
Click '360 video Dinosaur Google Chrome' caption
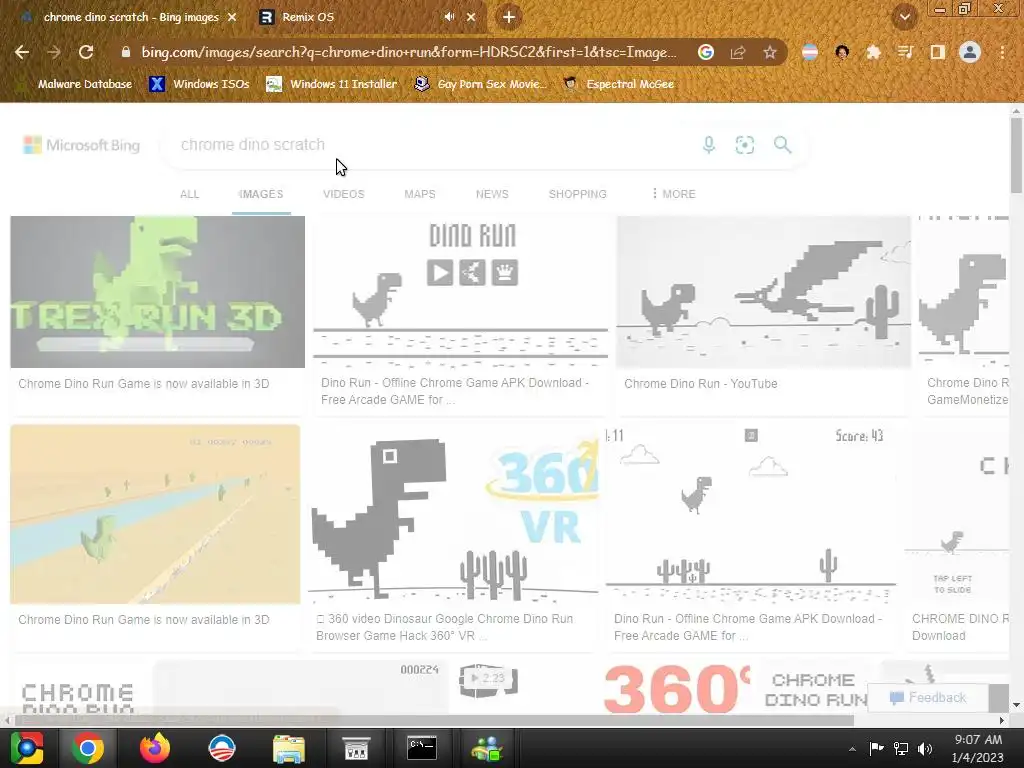(444, 627)
